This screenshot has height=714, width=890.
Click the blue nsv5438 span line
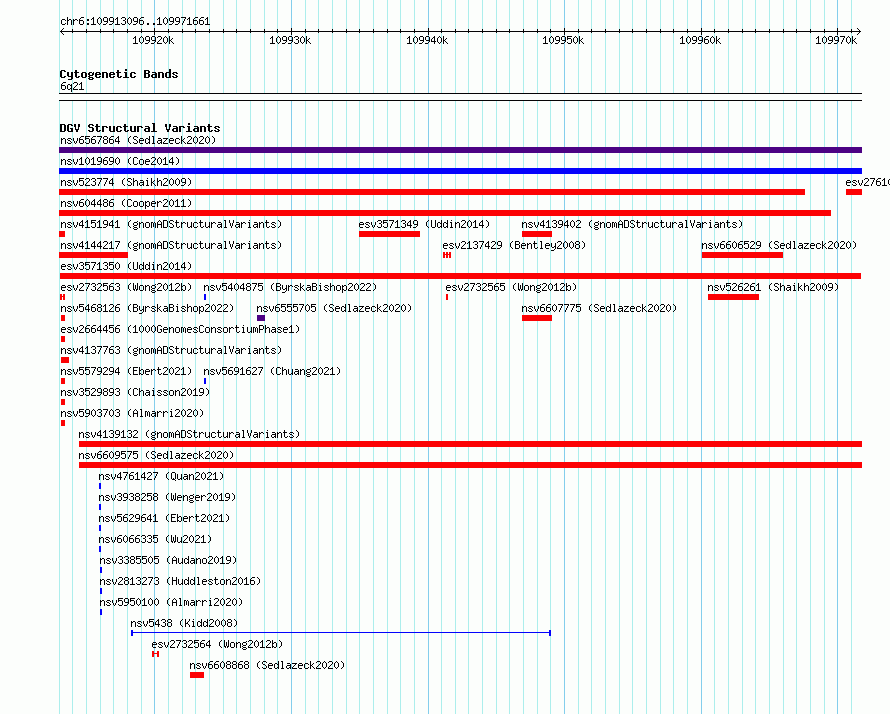click(341, 632)
